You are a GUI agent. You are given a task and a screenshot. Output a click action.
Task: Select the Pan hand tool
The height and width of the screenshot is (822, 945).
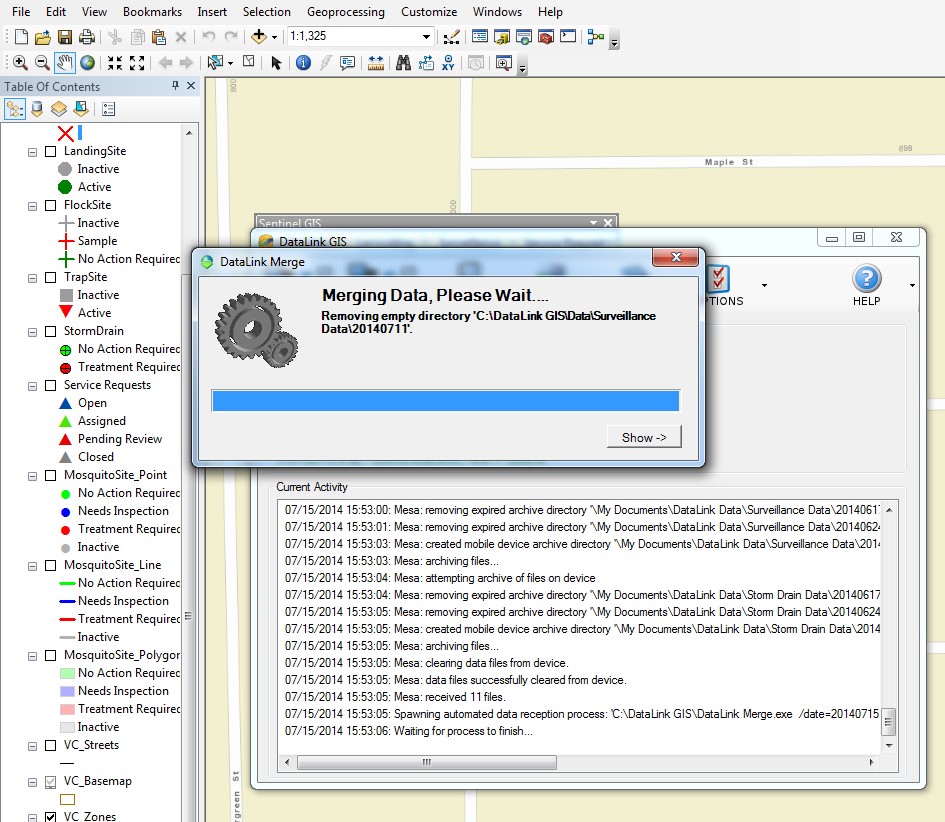click(64, 62)
